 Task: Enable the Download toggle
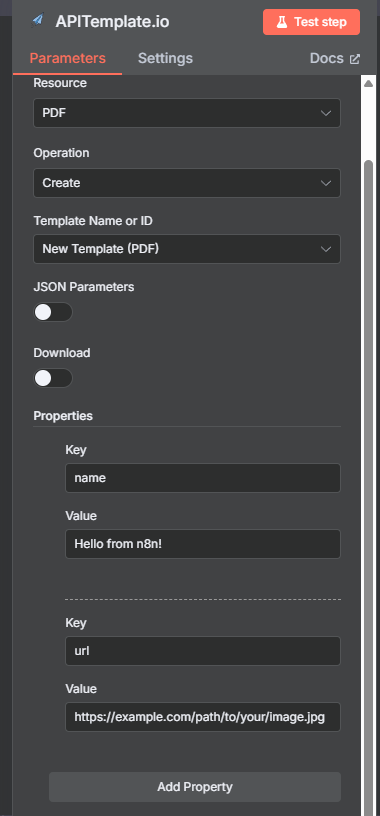click(x=53, y=378)
